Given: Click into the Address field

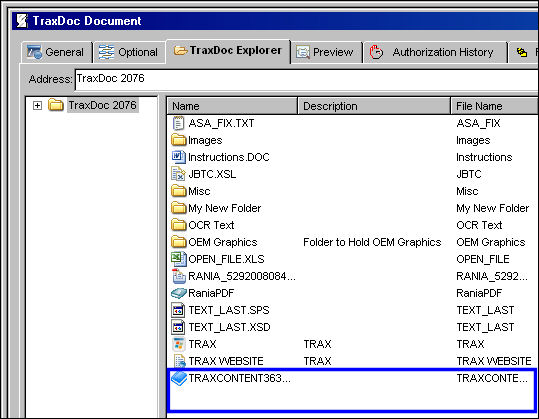Looking at the screenshot, I should 306,79.
